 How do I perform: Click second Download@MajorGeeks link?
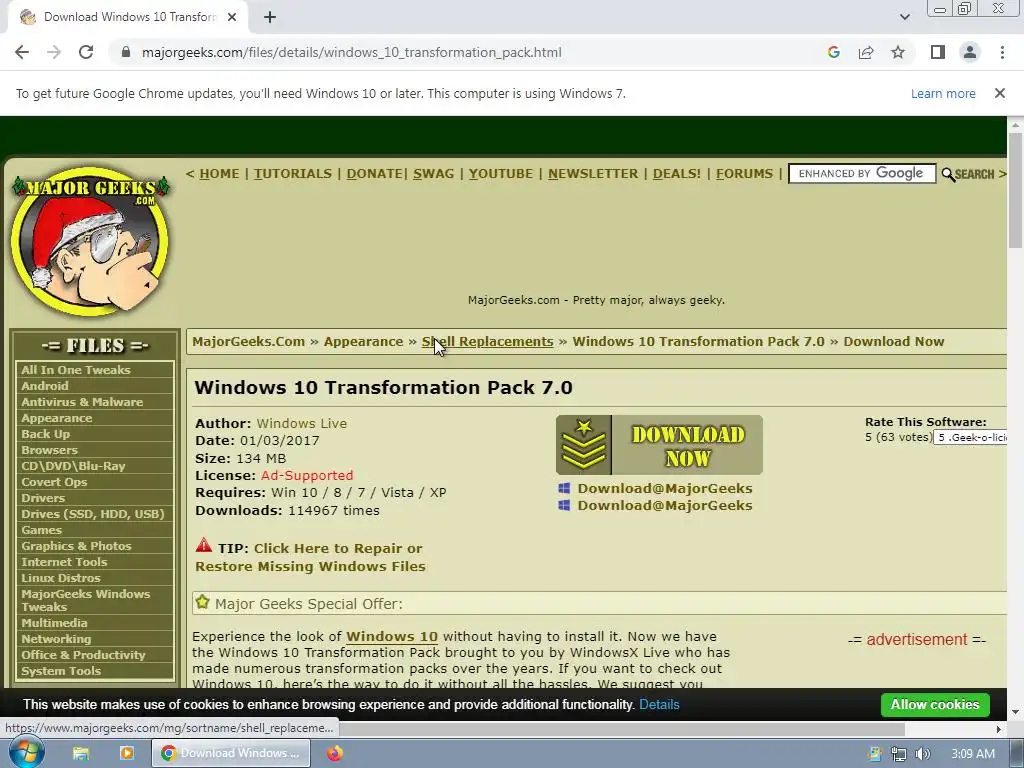point(665,505)
